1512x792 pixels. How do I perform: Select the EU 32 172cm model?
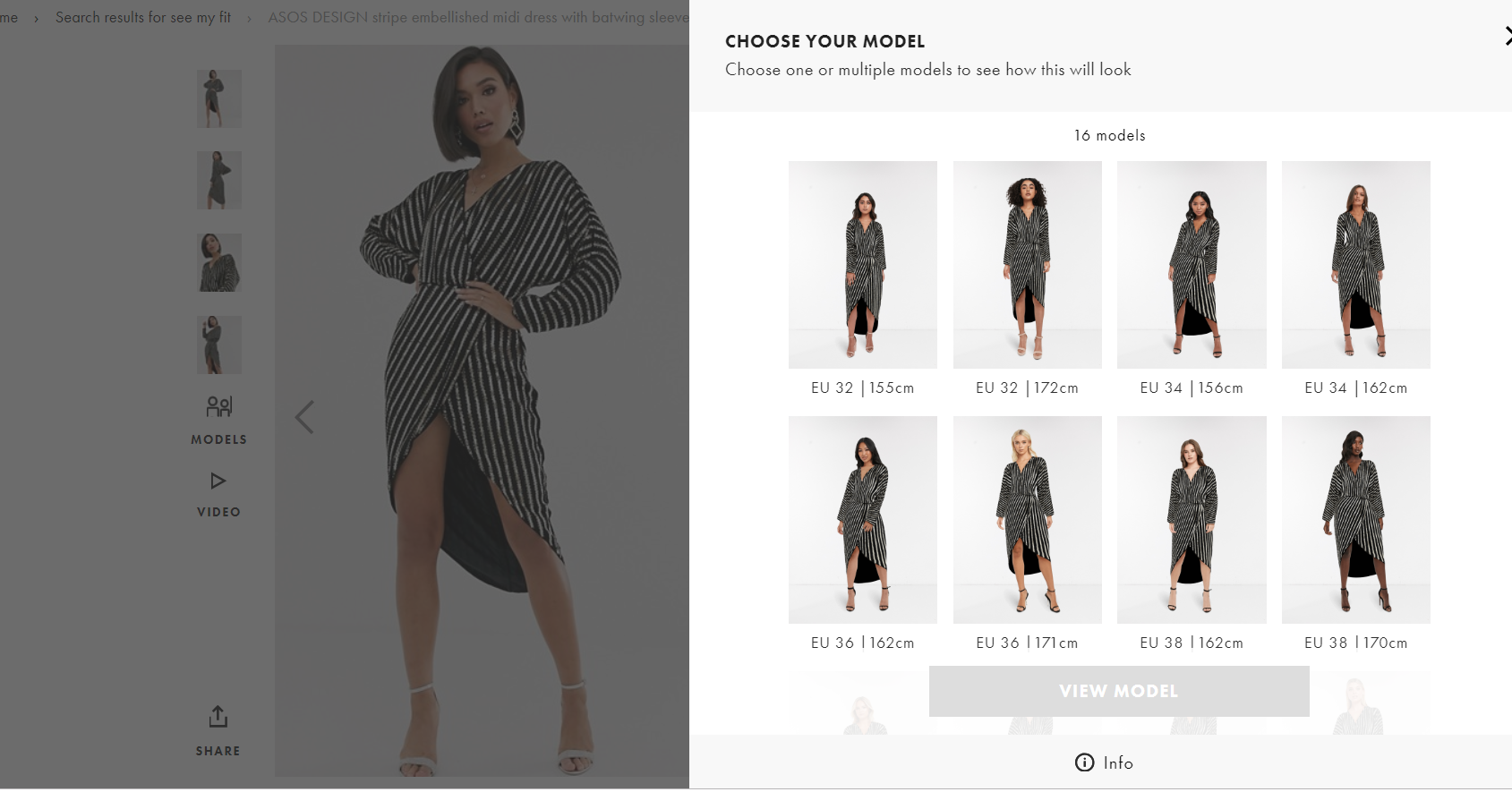click(1028, 265)
